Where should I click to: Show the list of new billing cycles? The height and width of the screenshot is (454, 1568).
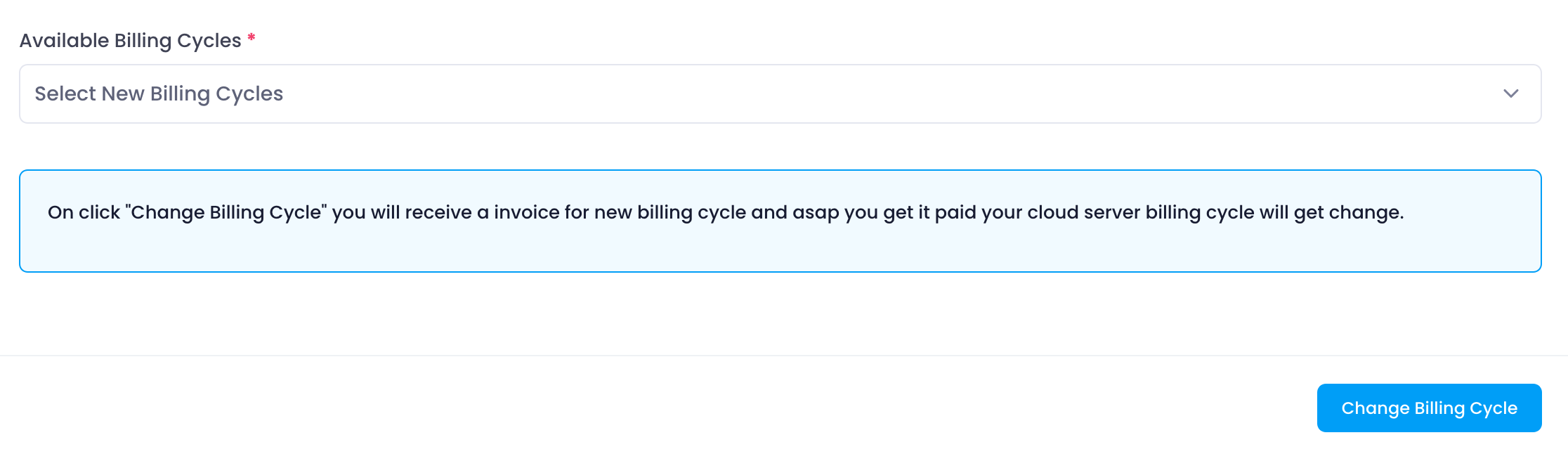tap(780, 94)
